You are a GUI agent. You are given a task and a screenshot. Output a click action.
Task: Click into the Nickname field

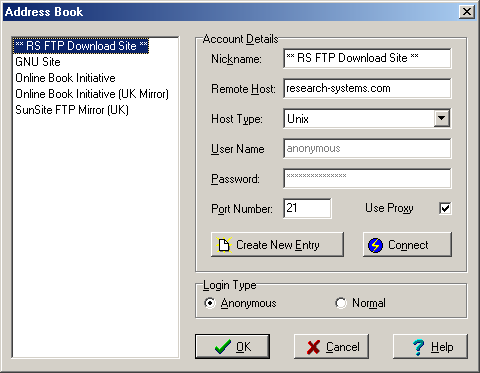tap(367, 58)
